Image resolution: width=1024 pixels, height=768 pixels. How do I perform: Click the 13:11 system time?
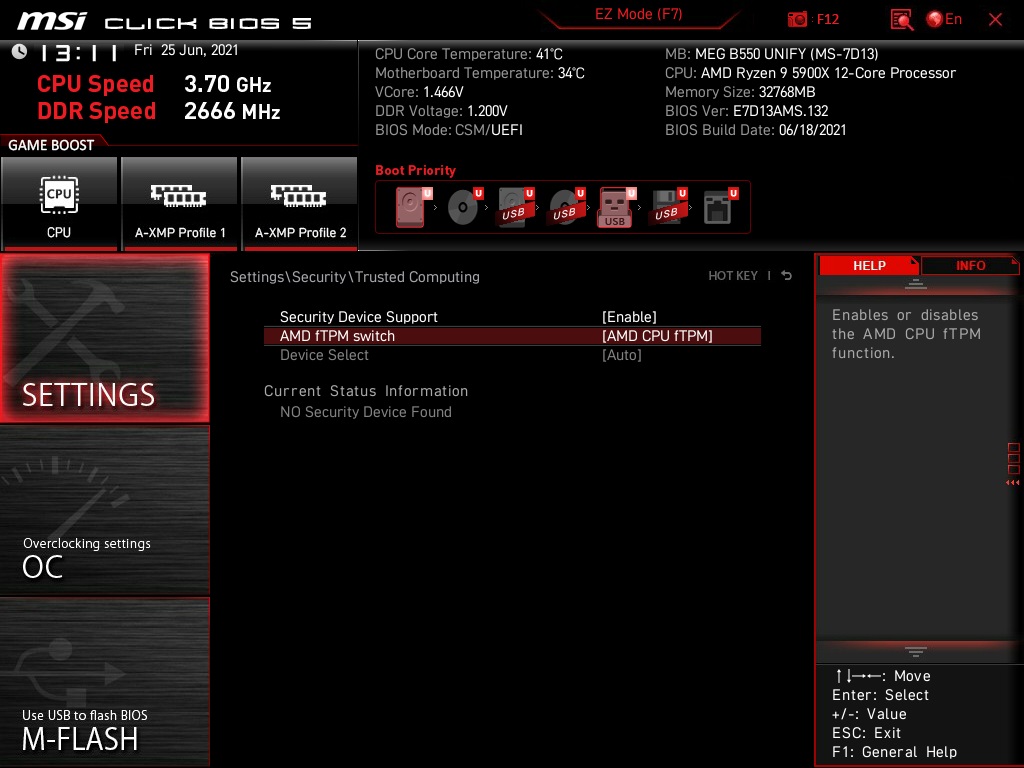[x=78, y=52]
